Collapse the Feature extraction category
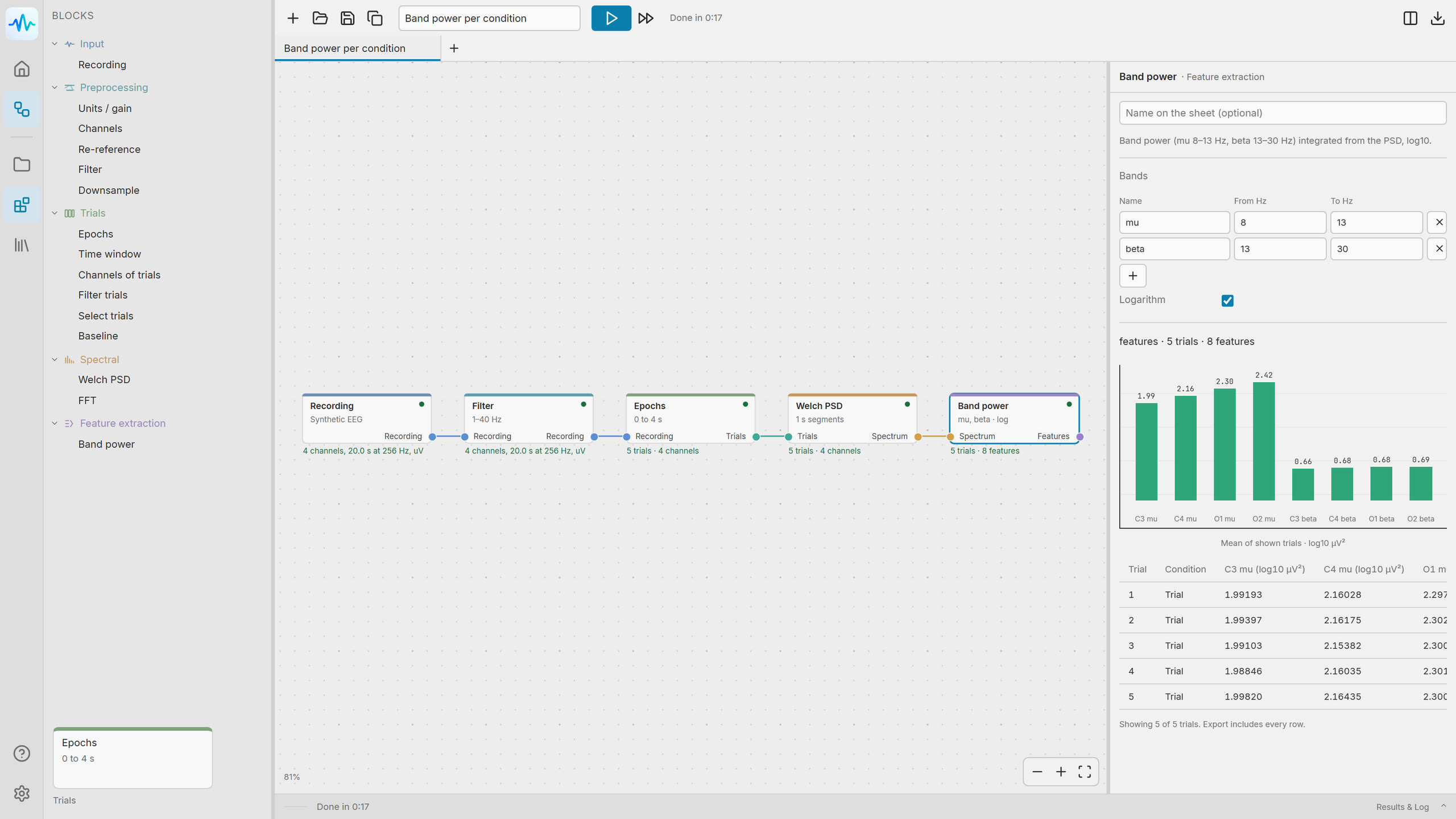 tap(55, 423)
